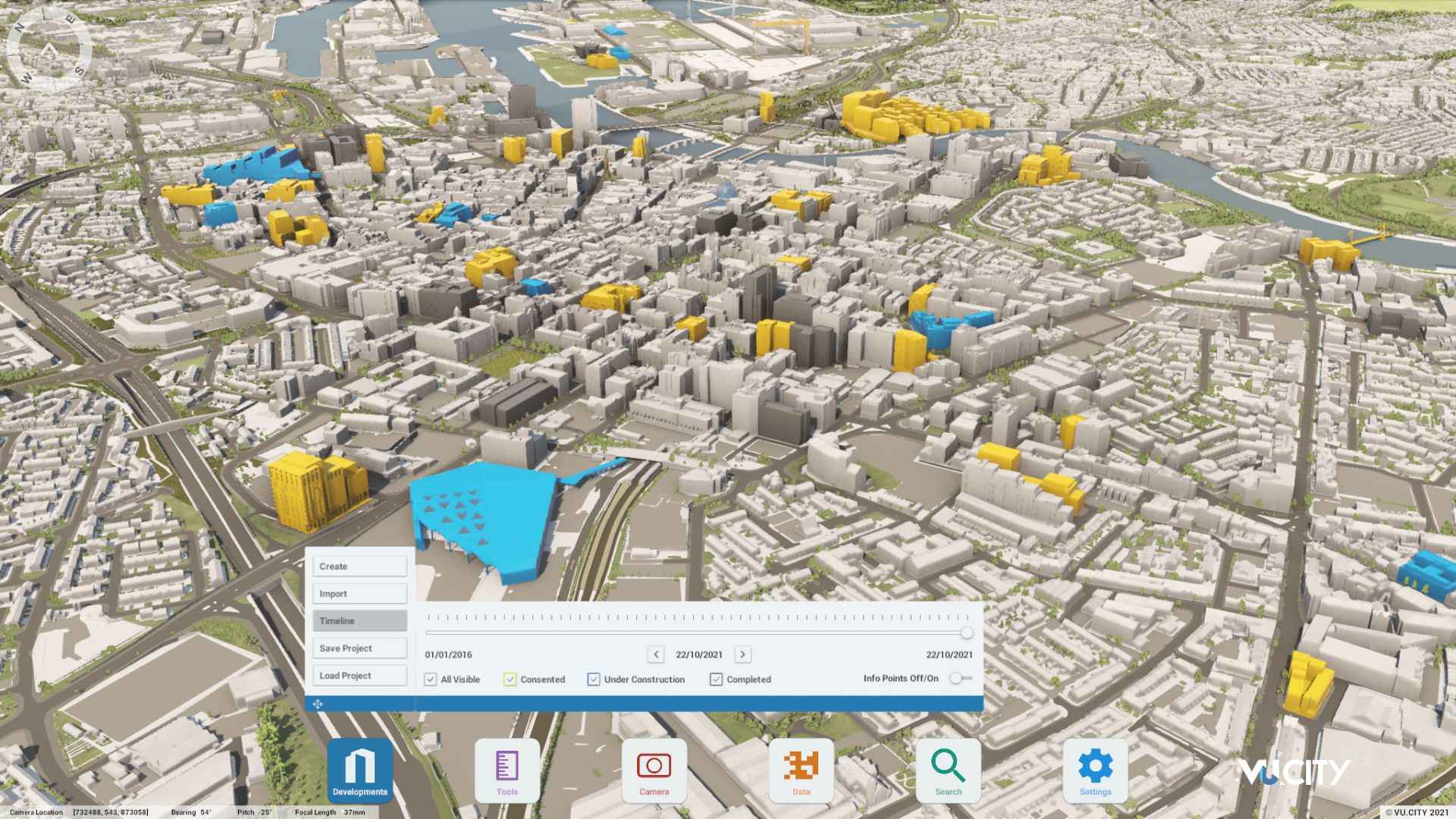This screenshot has width=1456, height=819.
Task: Open the Developments module
Action: 360,770
